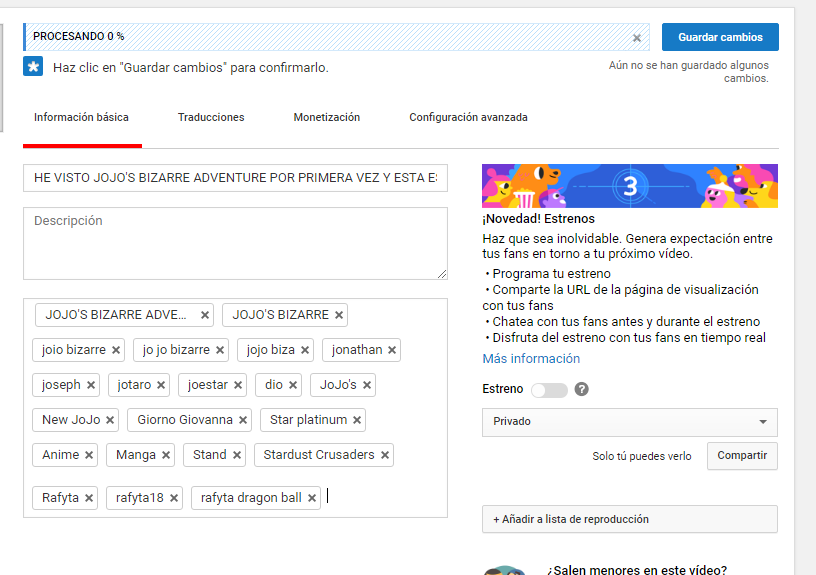Open the Estreno help question mark
The image size is (816, 575).
point(581,389)
